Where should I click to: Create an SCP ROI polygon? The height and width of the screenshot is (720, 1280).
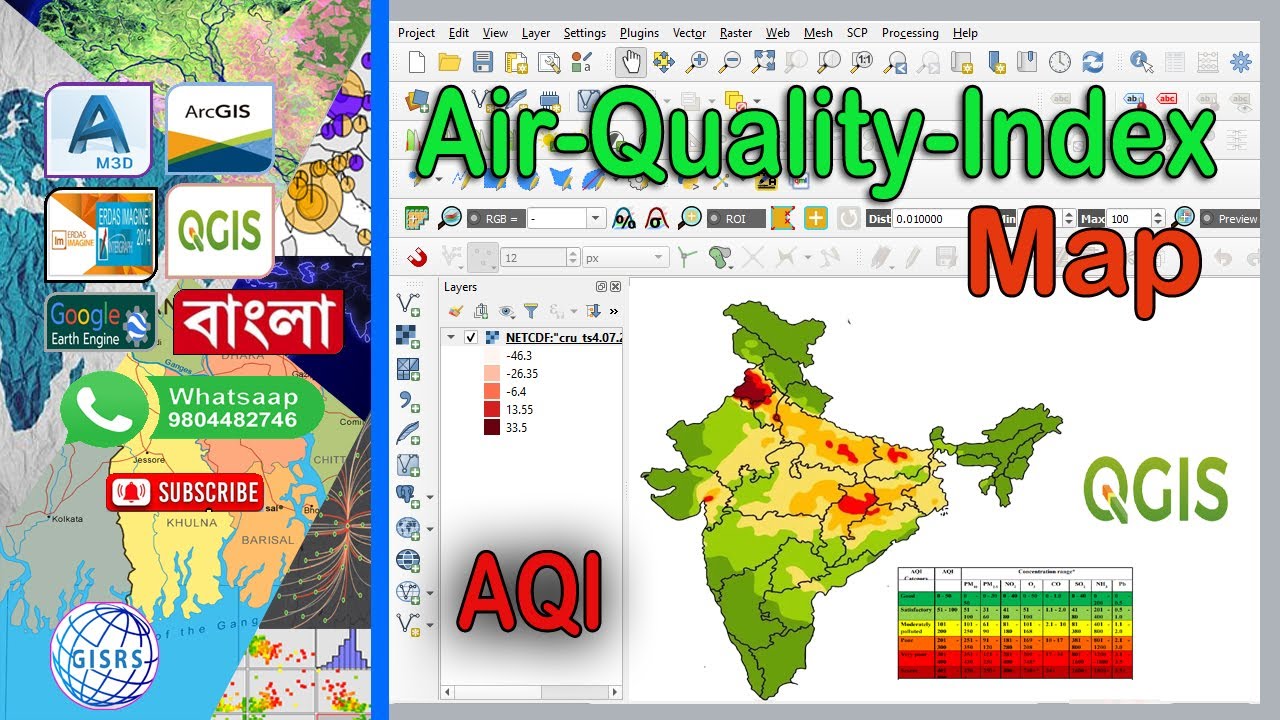(x=783, y=218)
